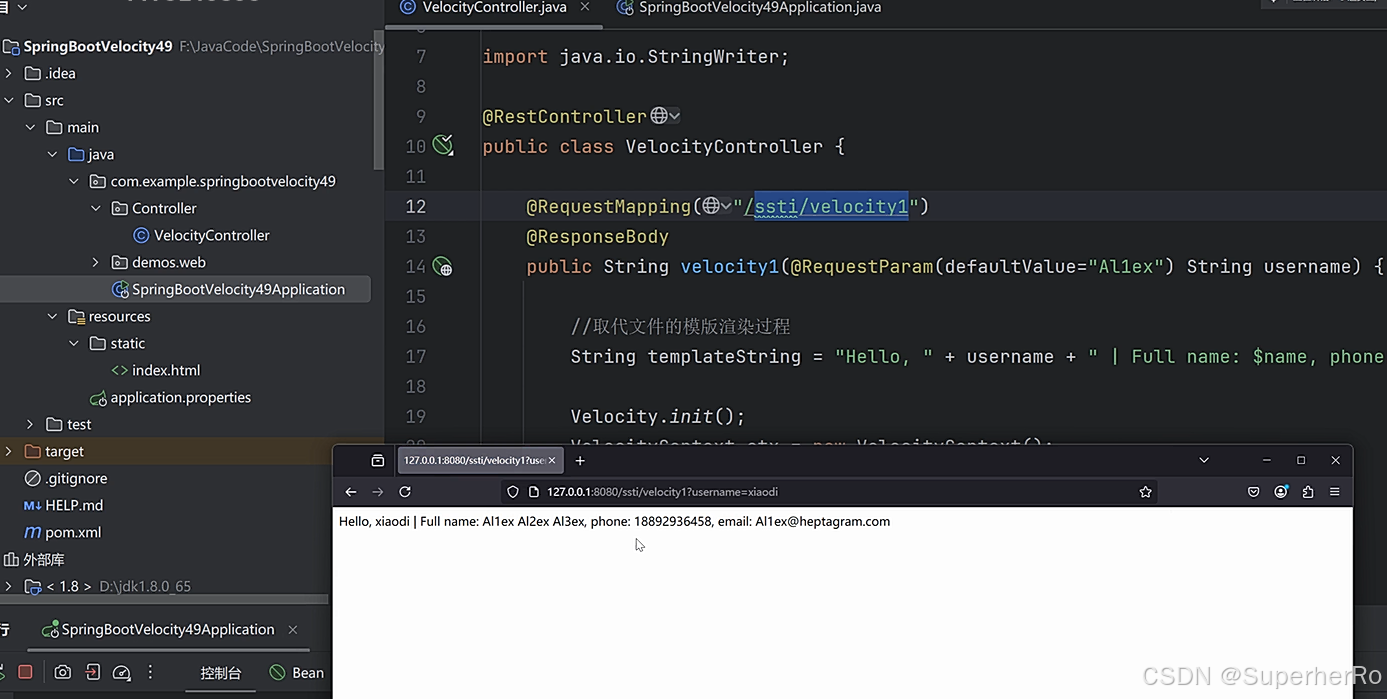
Task: Reload the browser page
Action: coord(405,492)
